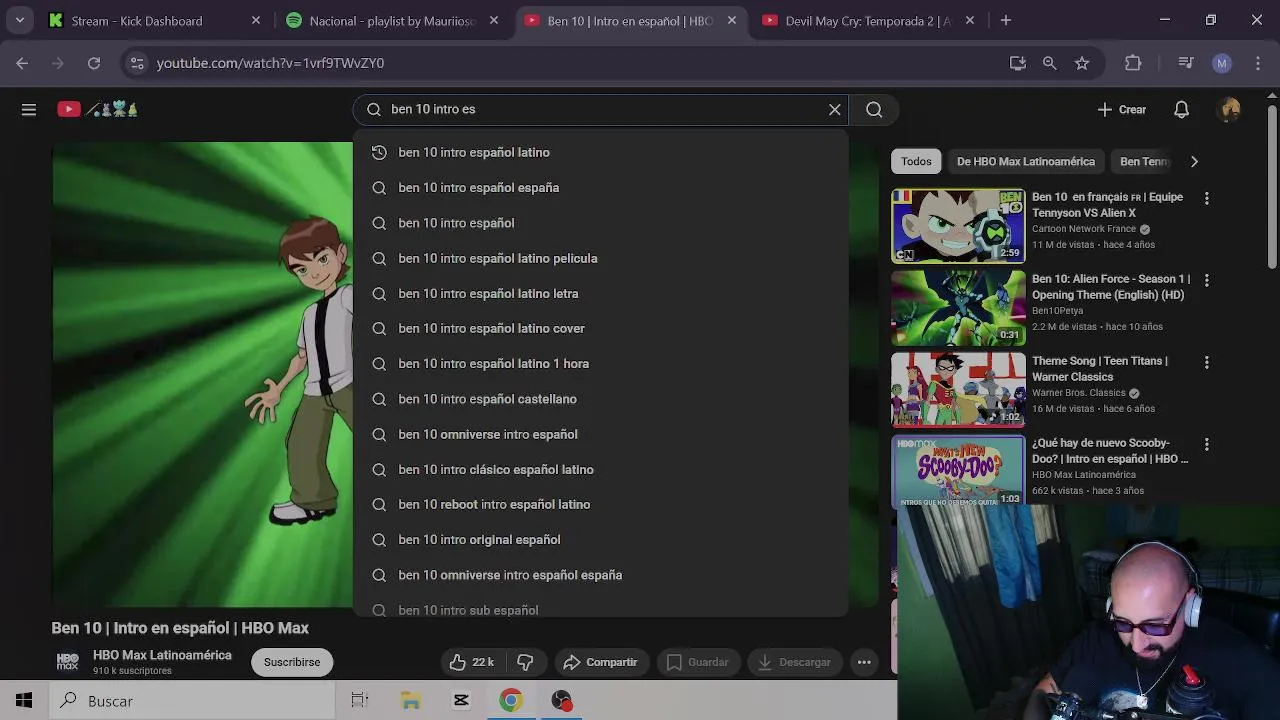Open the Chrome profile M avatar
1280x720 pixels.
(x=1221, y=63)
